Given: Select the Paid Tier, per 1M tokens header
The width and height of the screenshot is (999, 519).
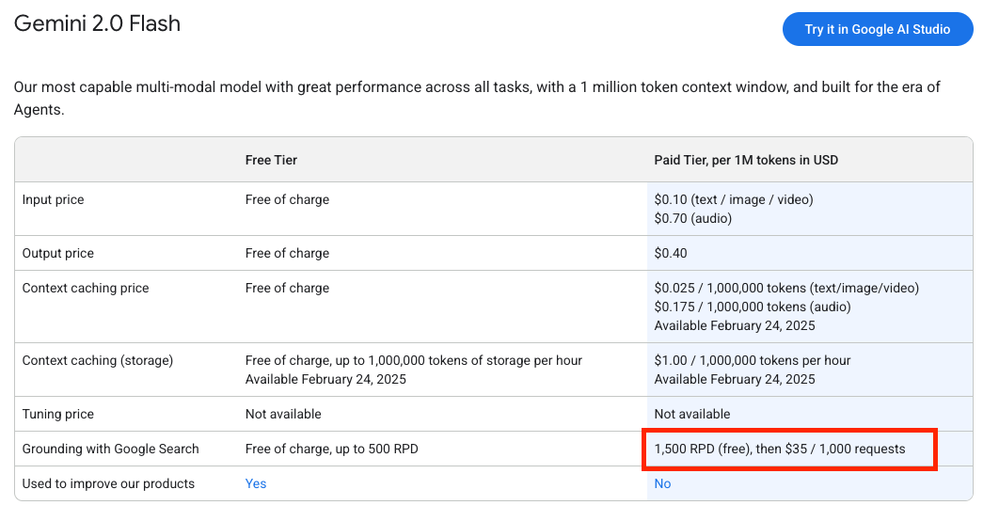Looking at the screenshot, I should 745,160.
